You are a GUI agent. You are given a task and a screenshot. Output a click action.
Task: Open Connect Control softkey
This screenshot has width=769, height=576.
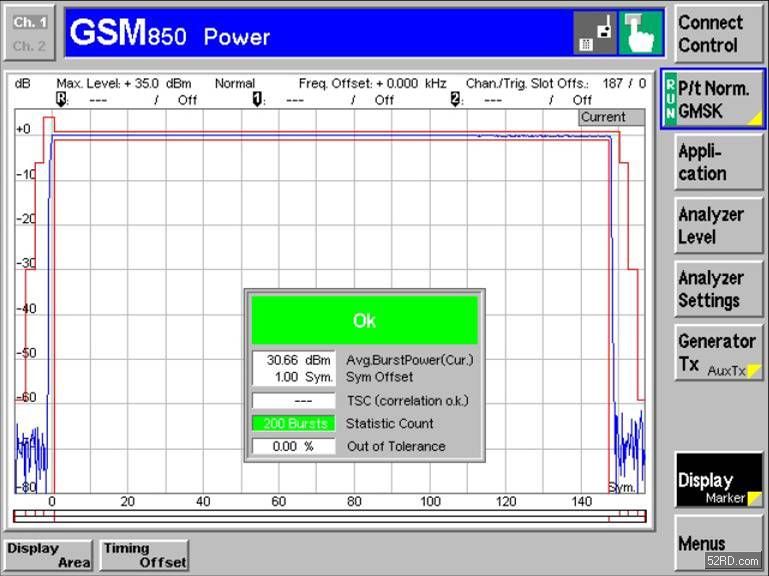(718, 33)
